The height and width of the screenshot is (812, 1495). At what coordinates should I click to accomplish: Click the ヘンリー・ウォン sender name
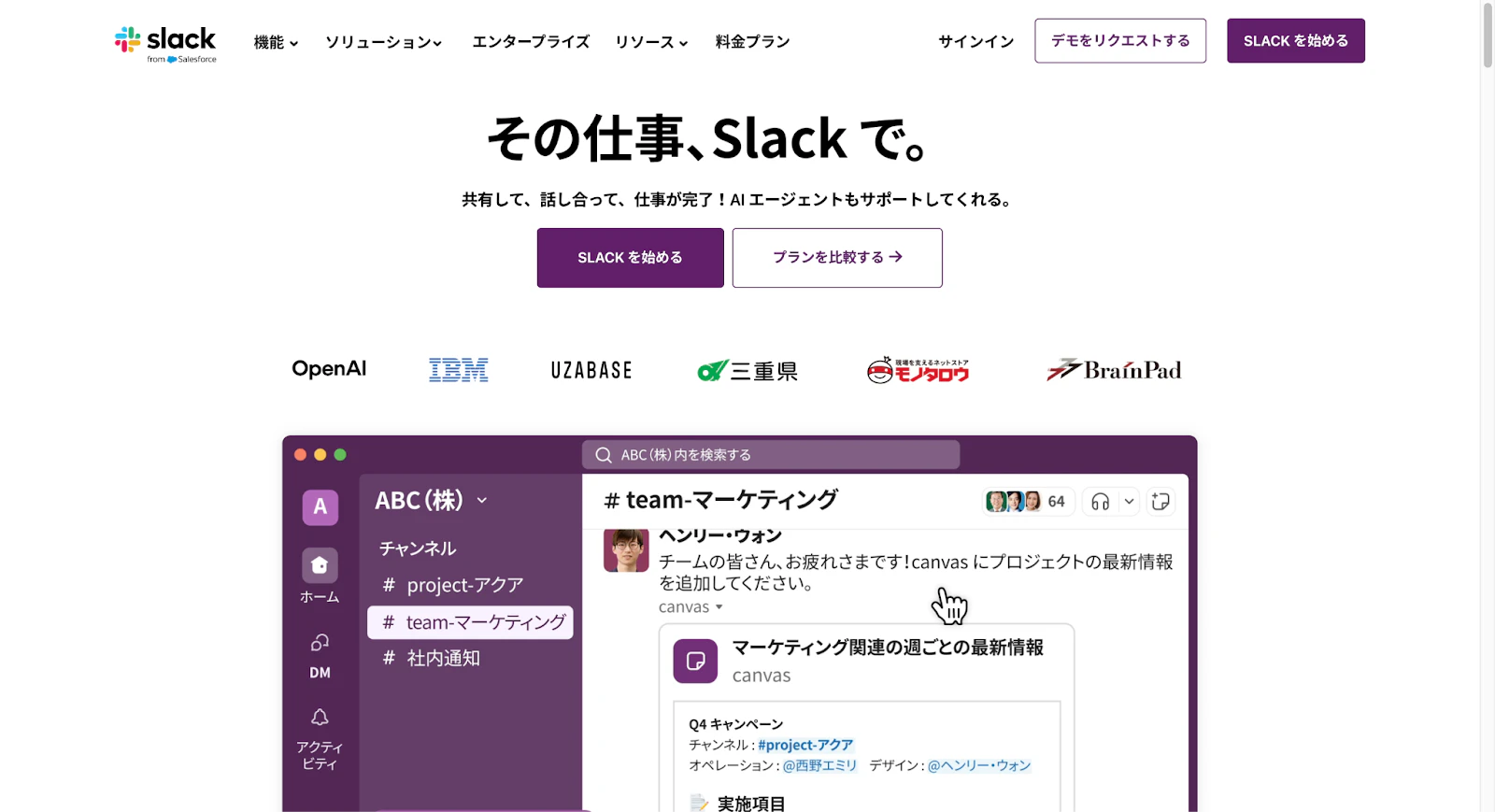tap(720, 536)
